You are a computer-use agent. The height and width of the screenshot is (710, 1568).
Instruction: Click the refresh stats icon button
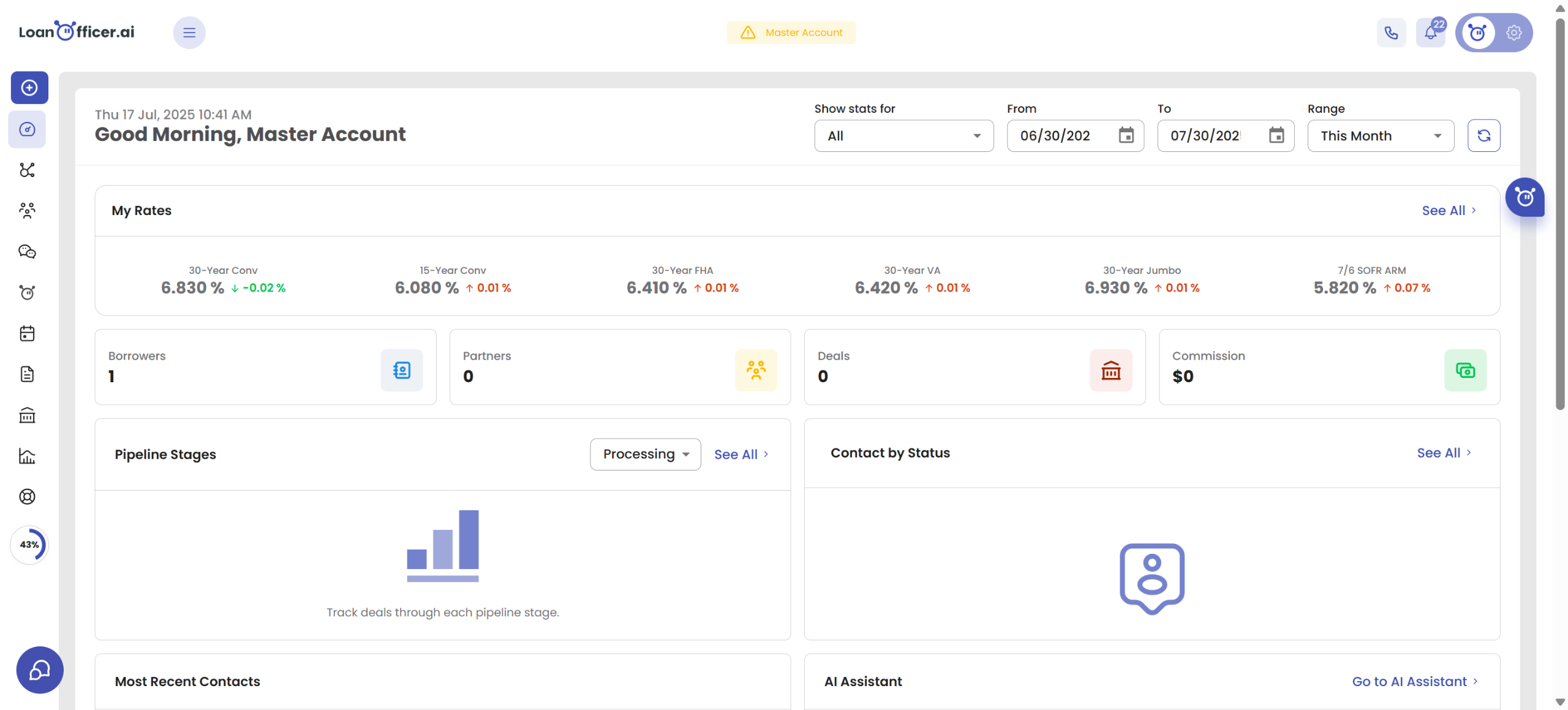pyautogui.click(x=1483, y=135)
